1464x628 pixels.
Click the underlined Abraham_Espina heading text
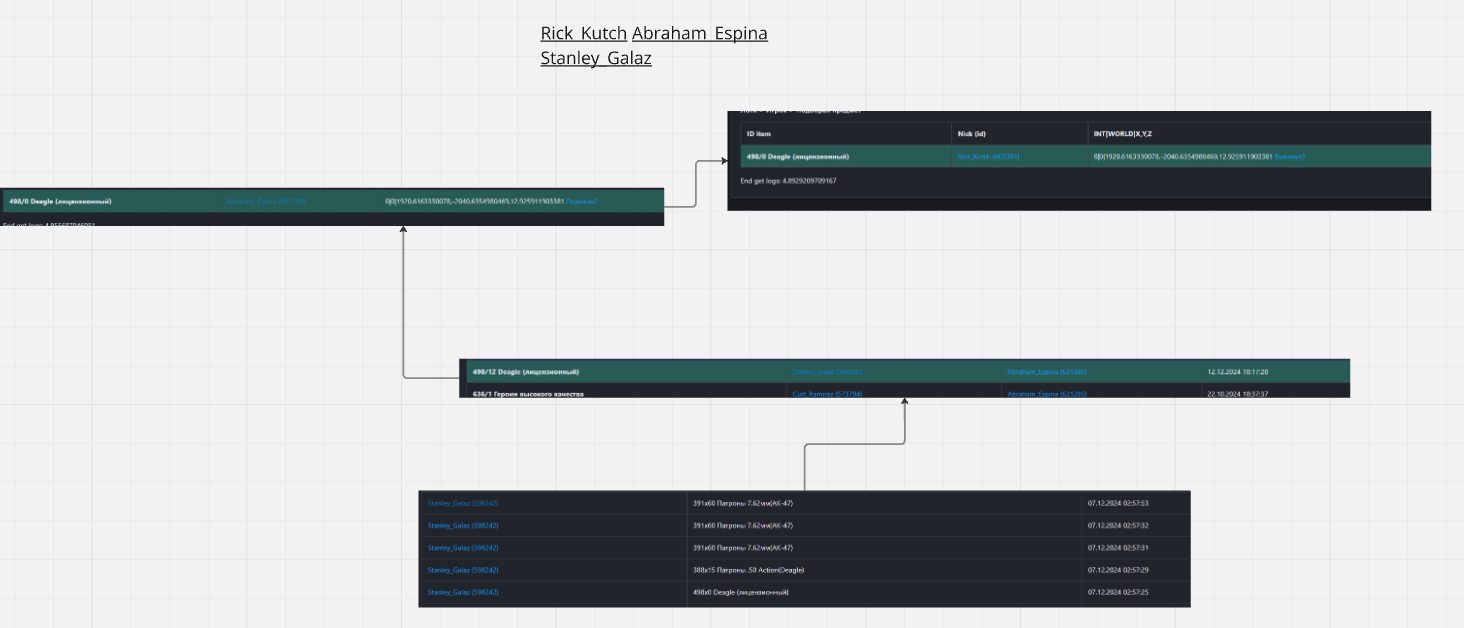click(699, 34)
